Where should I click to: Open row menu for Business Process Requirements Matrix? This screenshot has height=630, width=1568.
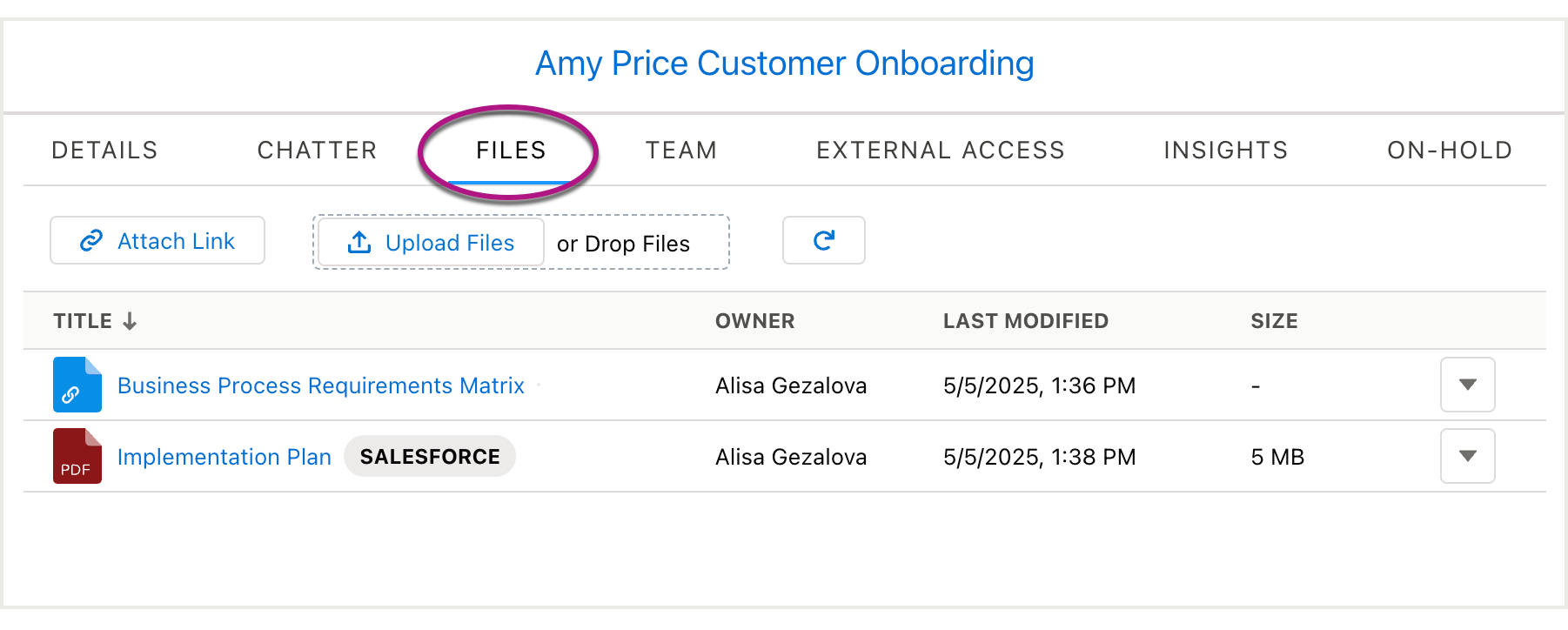(x=1467, y=385)
